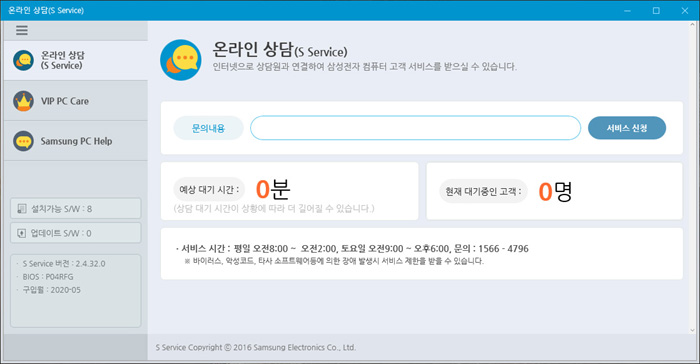Open the 업데이트 S/W : 0 button
This screenshot has height=364, width=700.
click(75, 233)
